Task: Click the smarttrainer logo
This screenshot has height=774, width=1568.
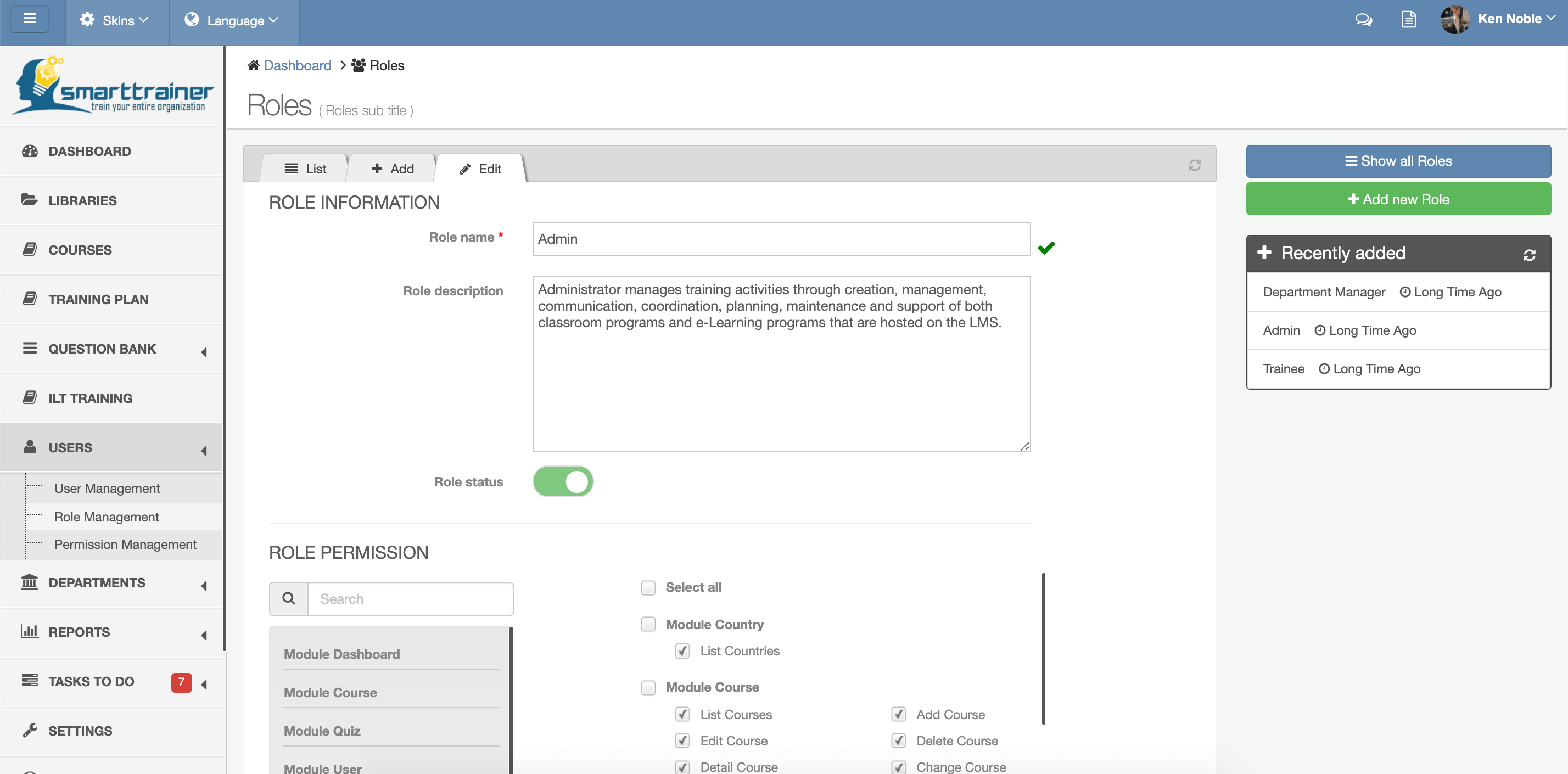Action: (x=113, y=86)
